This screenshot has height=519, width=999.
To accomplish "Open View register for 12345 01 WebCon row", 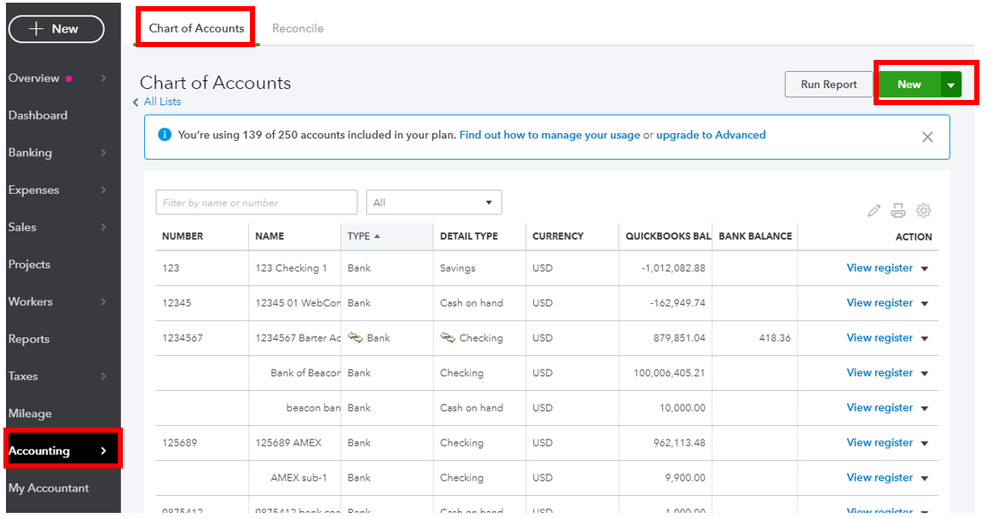I will 879,303.
